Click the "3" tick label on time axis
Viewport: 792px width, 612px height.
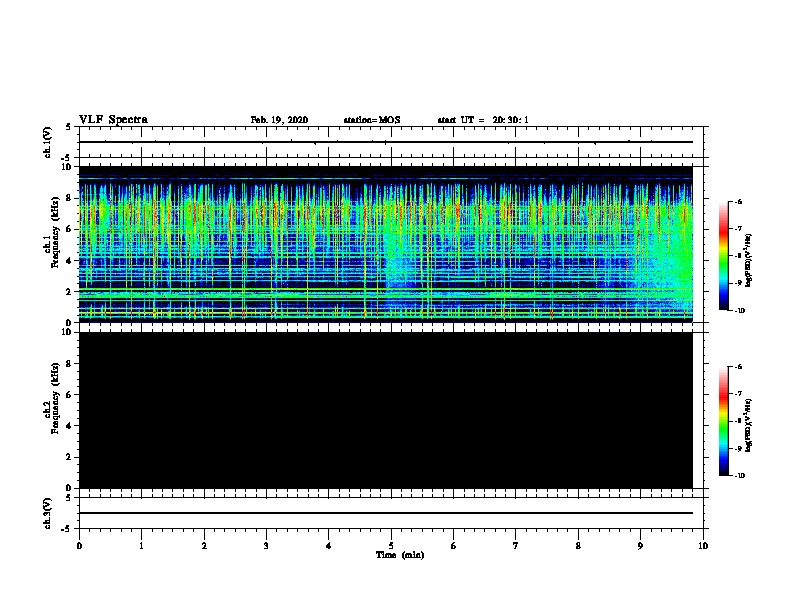266,546
